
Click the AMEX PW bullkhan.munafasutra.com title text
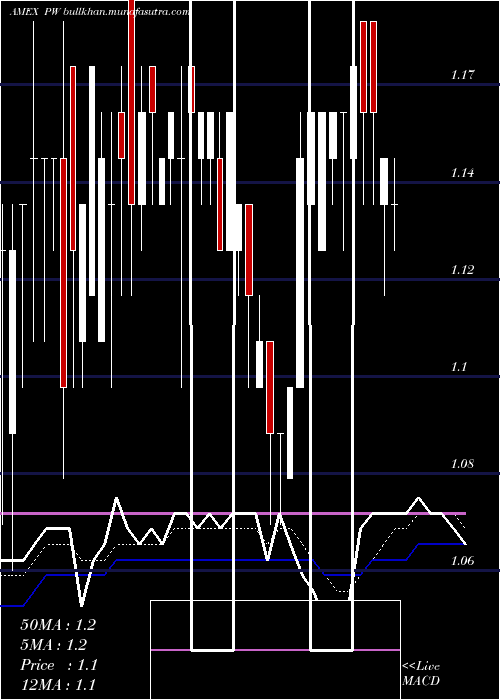click(x=99, y=12)
